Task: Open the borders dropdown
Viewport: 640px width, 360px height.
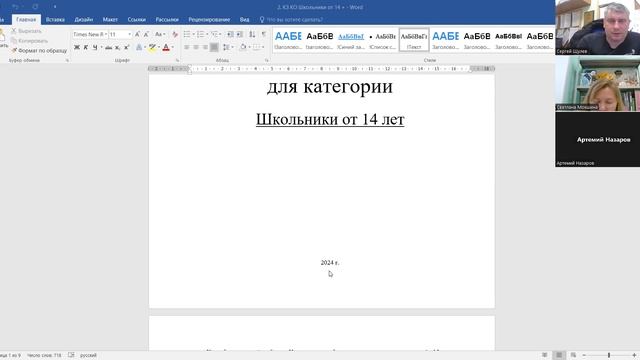Action: pyautogui.click(x=263, y=48)
